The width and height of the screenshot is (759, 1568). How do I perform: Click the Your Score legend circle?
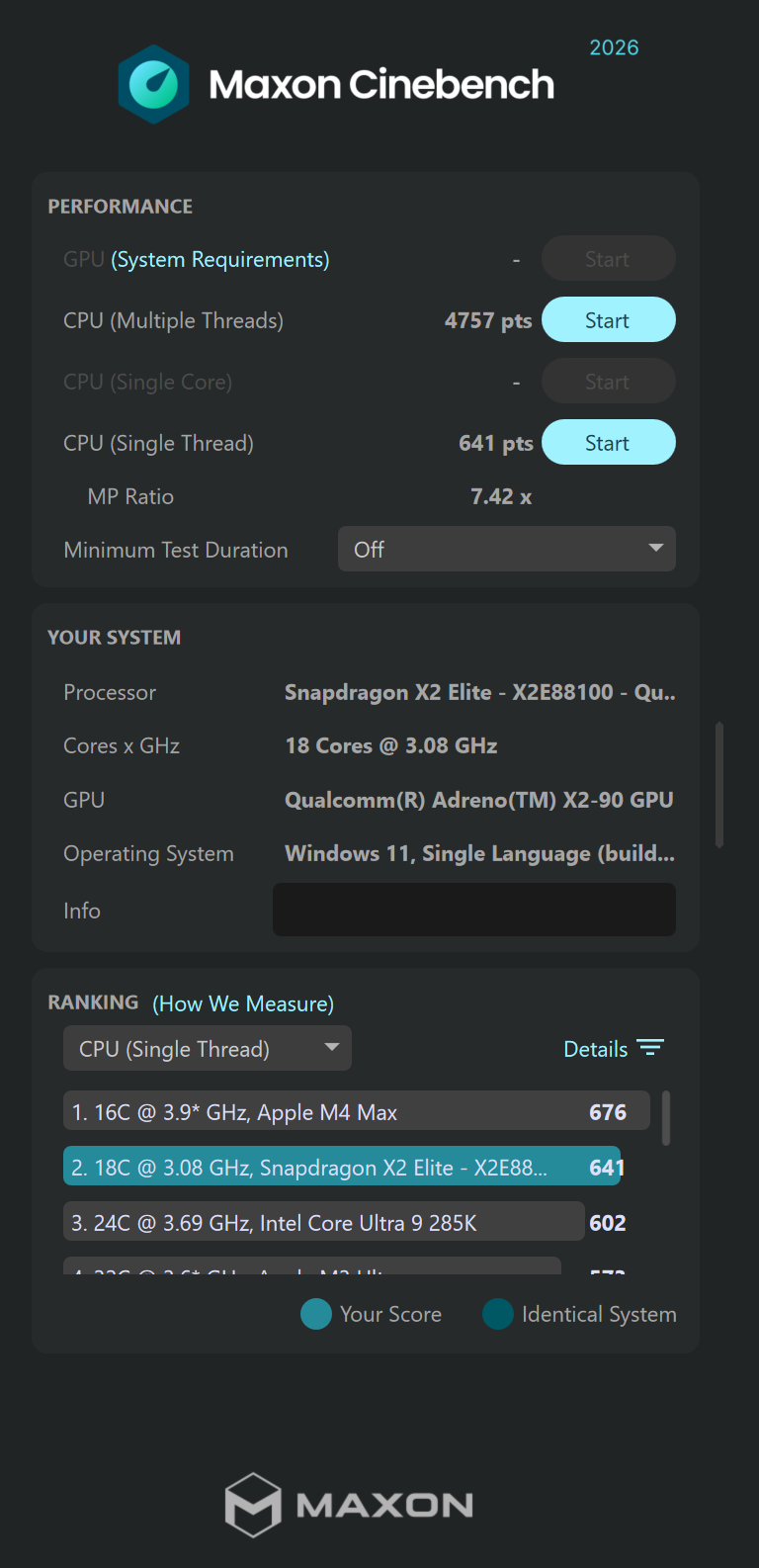click(x=315, y=1314)
